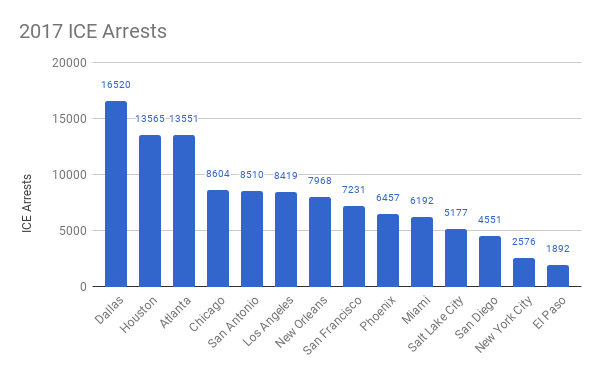The image size is (600, 371).
Task: Click the 1892 data label
Action: click(x=558, y=249)
